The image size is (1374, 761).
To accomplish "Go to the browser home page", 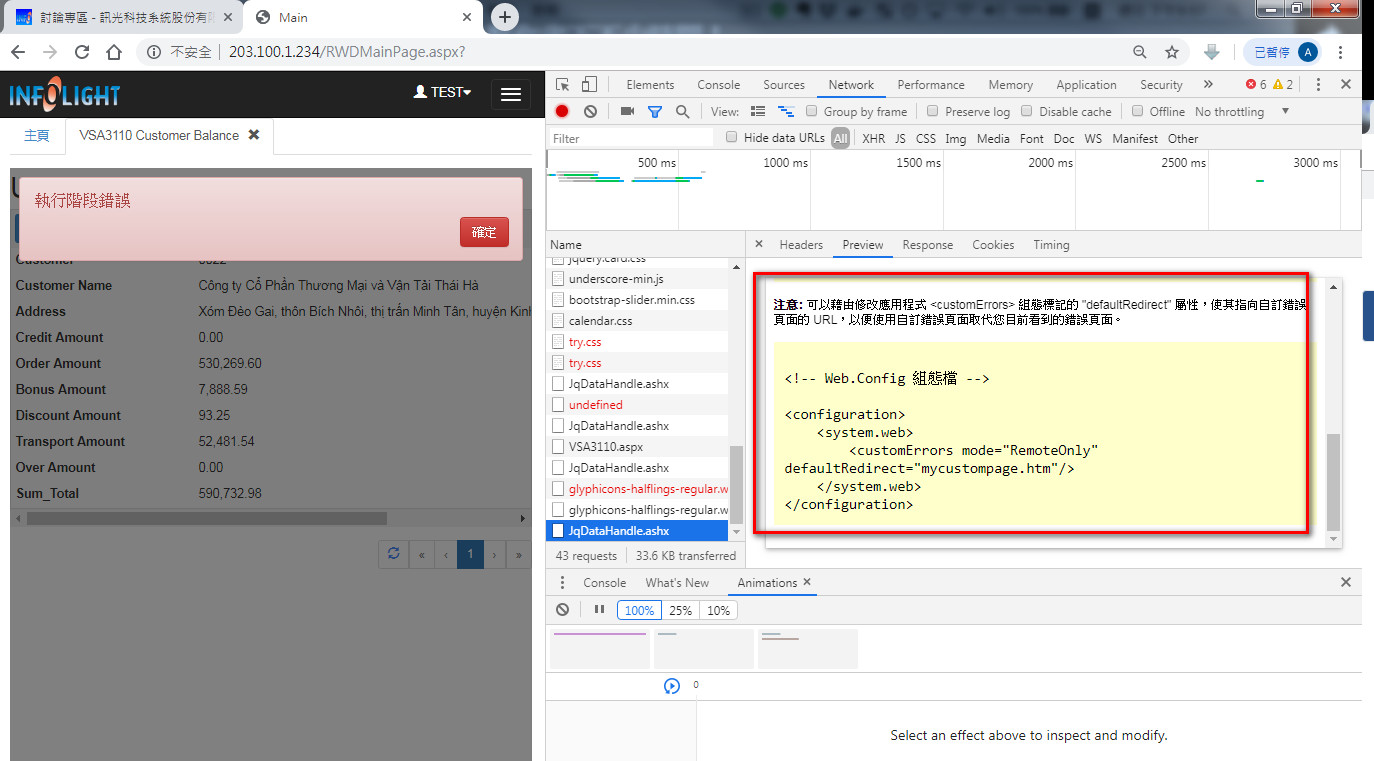I will click(x=114, y=52).
